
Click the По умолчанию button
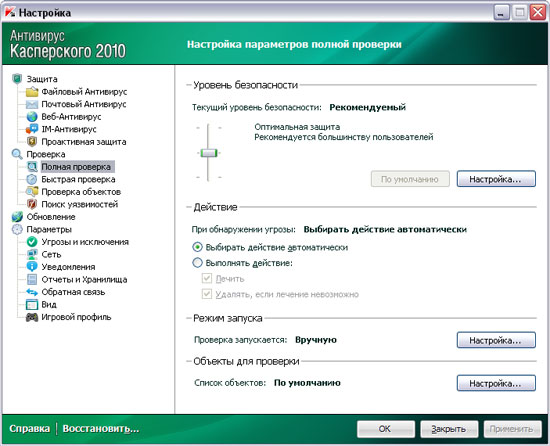(x=410, y=179)
